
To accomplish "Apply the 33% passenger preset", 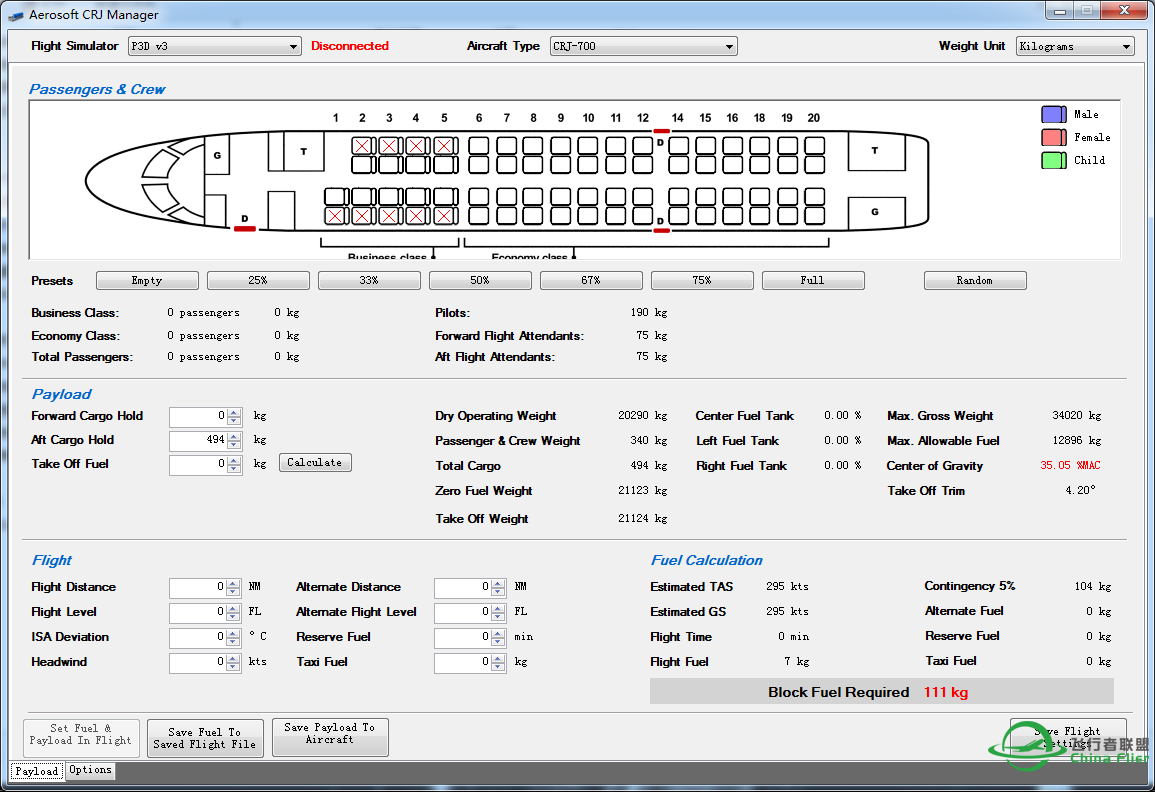I will pos(369,281).
